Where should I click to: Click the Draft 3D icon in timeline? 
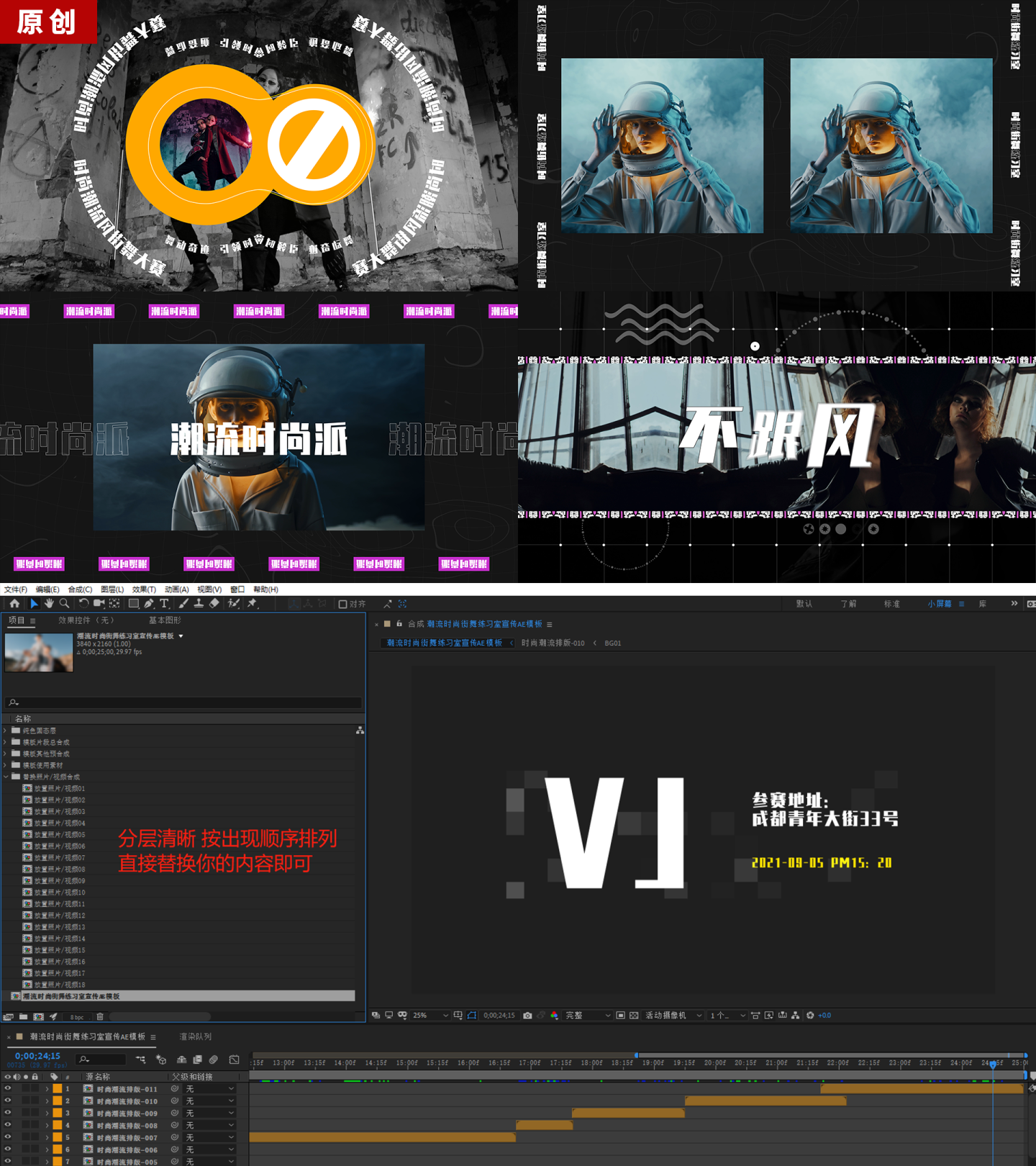pos(161,1059)
